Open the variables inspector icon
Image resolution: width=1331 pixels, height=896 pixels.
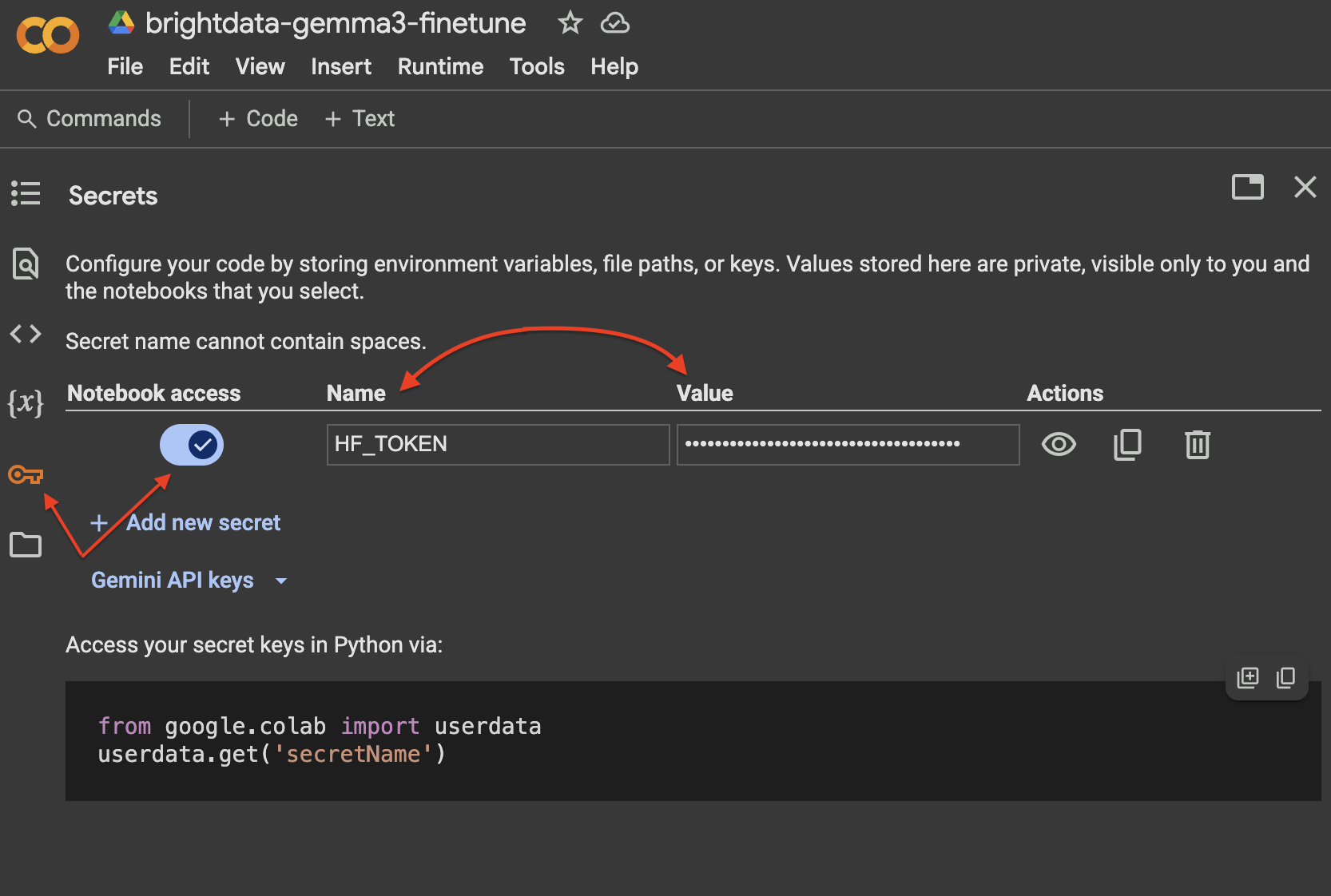26,402
